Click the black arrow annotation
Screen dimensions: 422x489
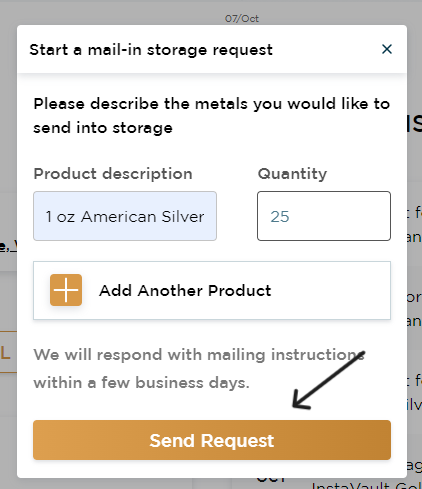[328, 380]
